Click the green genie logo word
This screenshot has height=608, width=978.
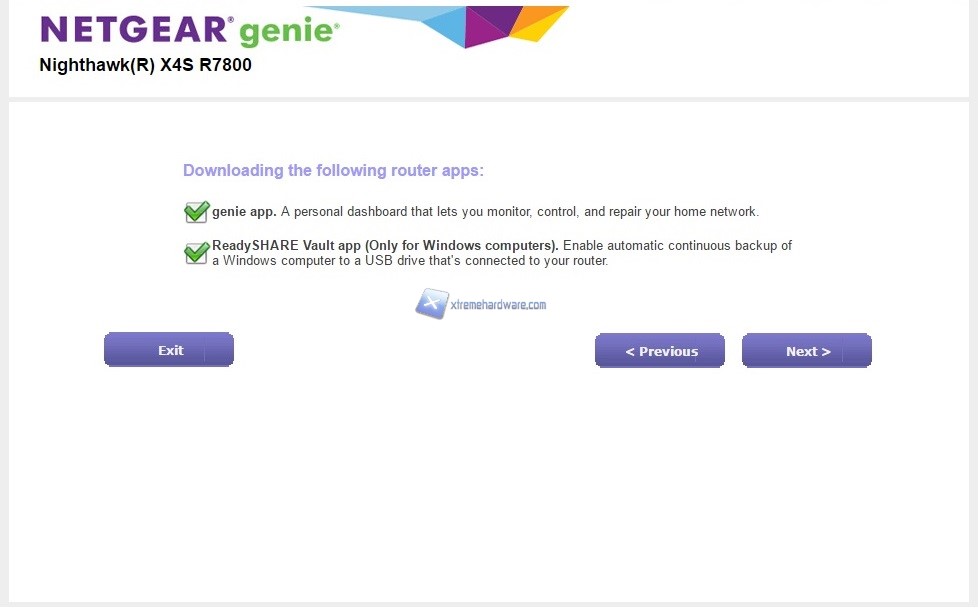pyautogui.click(x=287, y=32)
